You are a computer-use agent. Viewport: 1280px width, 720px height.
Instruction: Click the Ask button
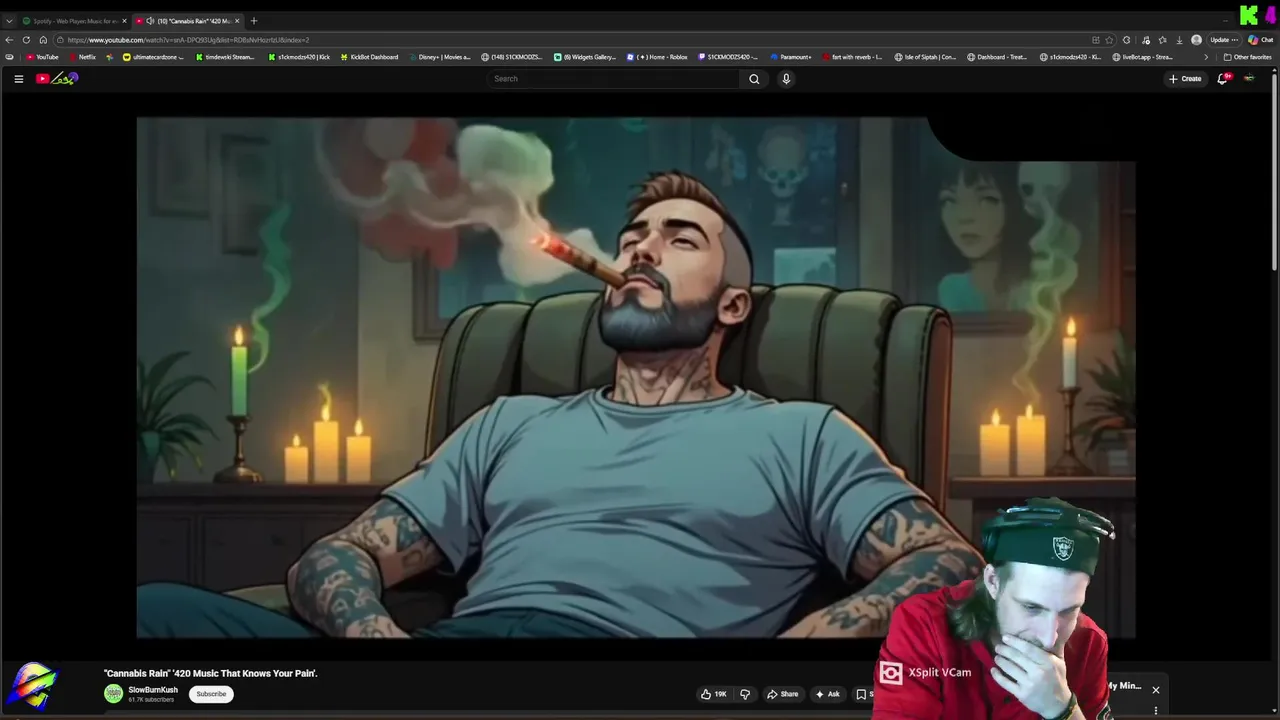tap(827, 694)
